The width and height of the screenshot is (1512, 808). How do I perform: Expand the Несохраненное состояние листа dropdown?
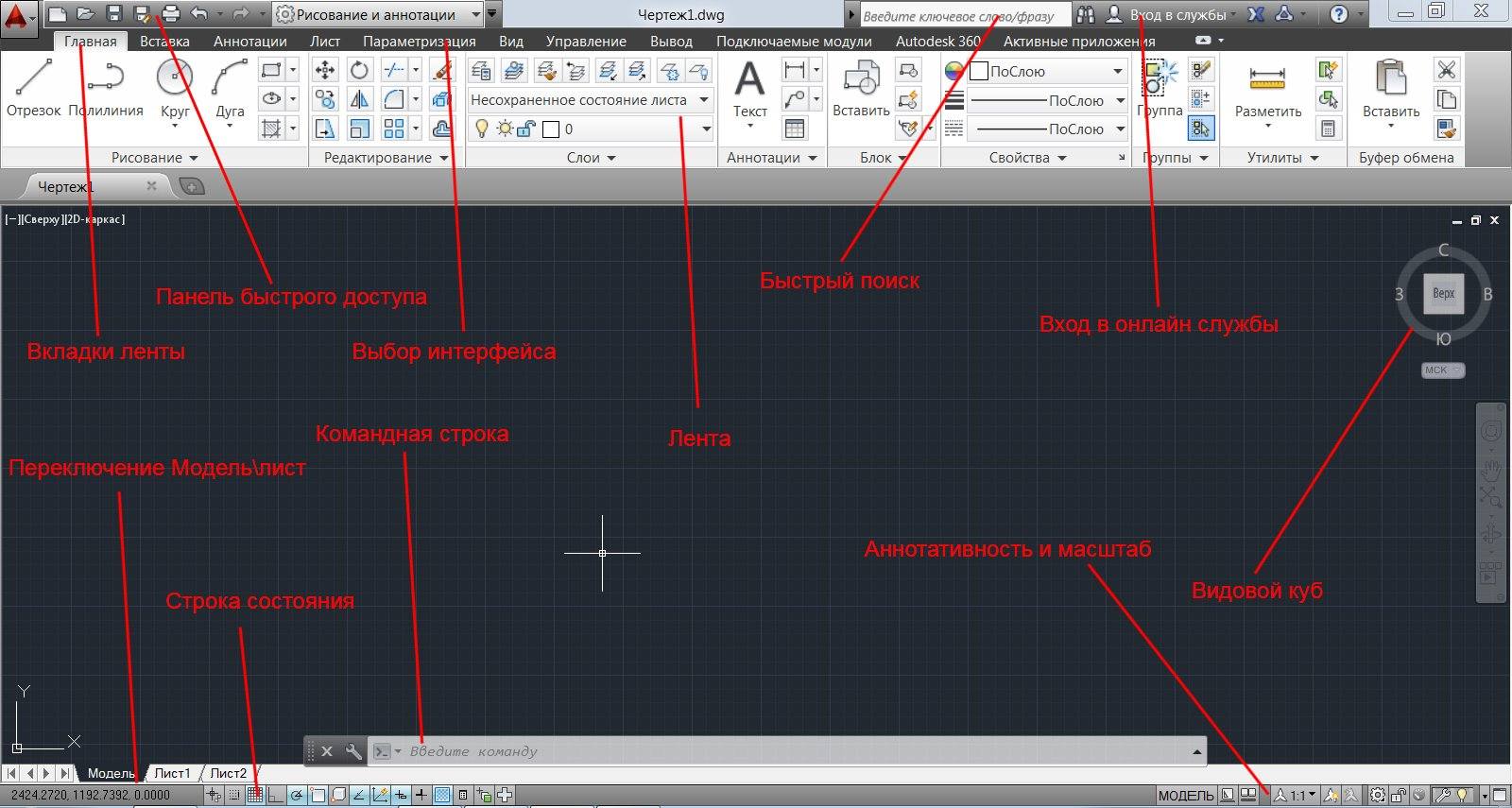point(704,100)
